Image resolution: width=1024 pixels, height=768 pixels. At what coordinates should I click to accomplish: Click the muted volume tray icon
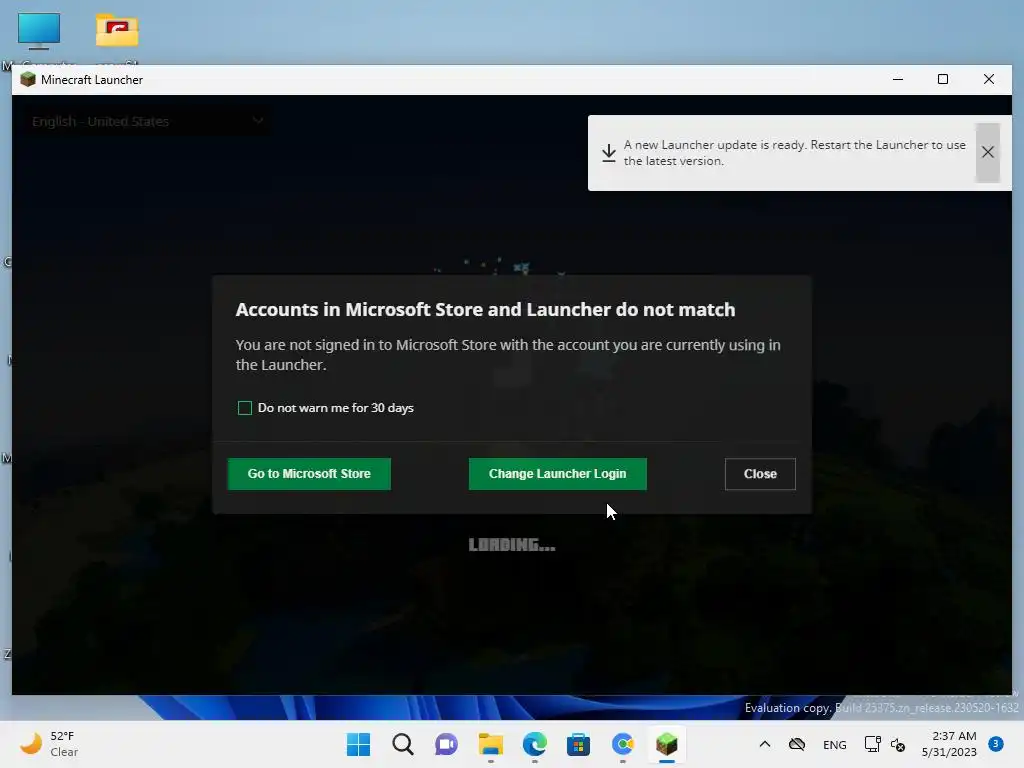[898, 744]
